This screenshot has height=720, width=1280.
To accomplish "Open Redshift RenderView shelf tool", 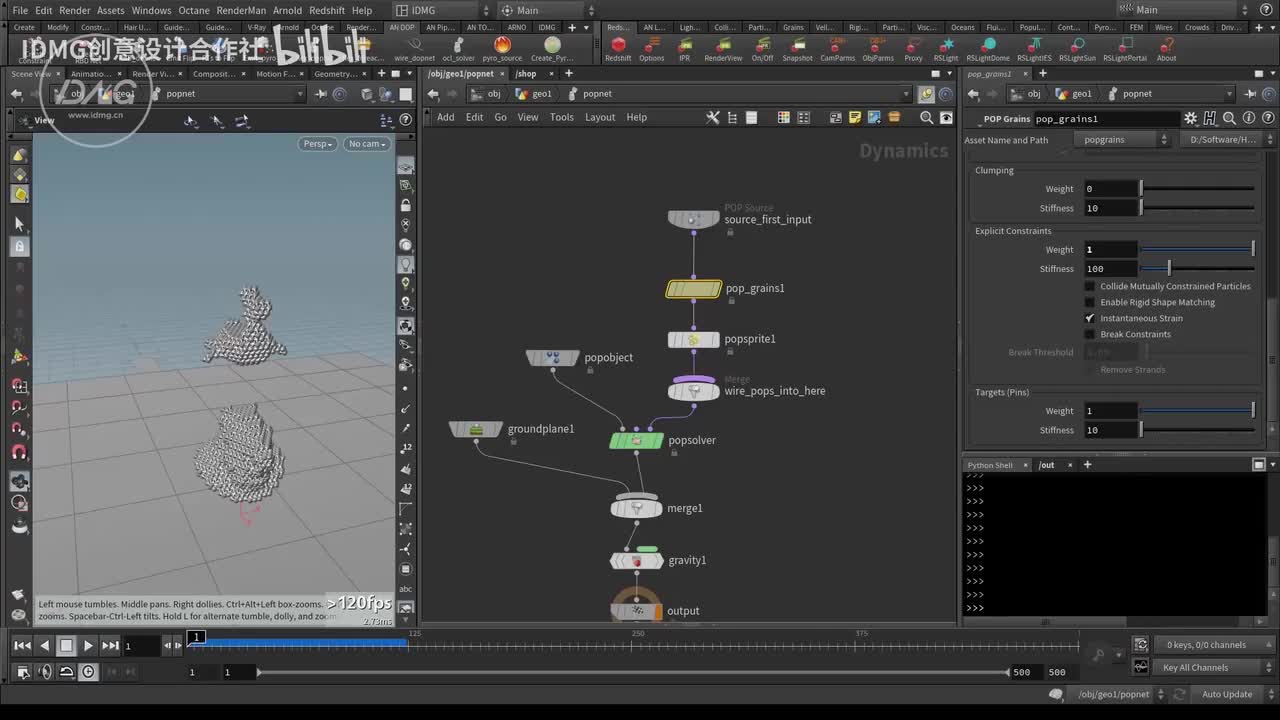I will tap(723, 47).
